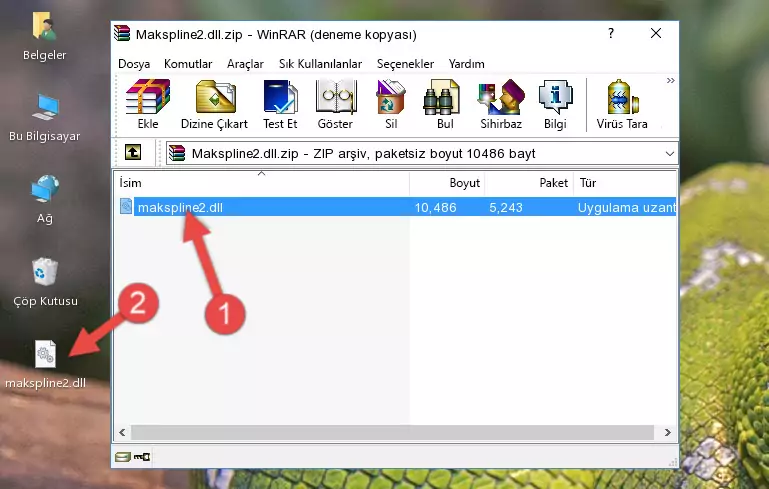
Task: Open the Sık Kullanılanlar menu
Action: [320, 64]
